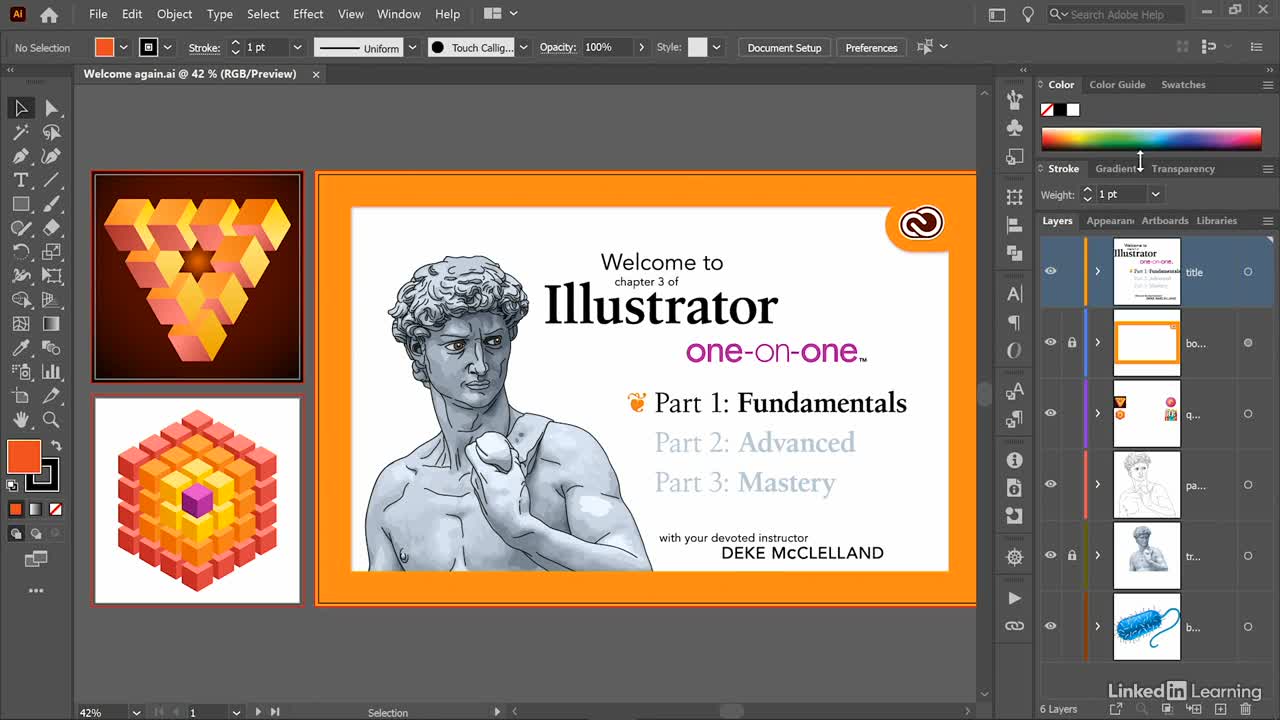Swap fill and stroke colors
Image resolution: width=1280 pixels, height=720 pixels.
(56, 446)
